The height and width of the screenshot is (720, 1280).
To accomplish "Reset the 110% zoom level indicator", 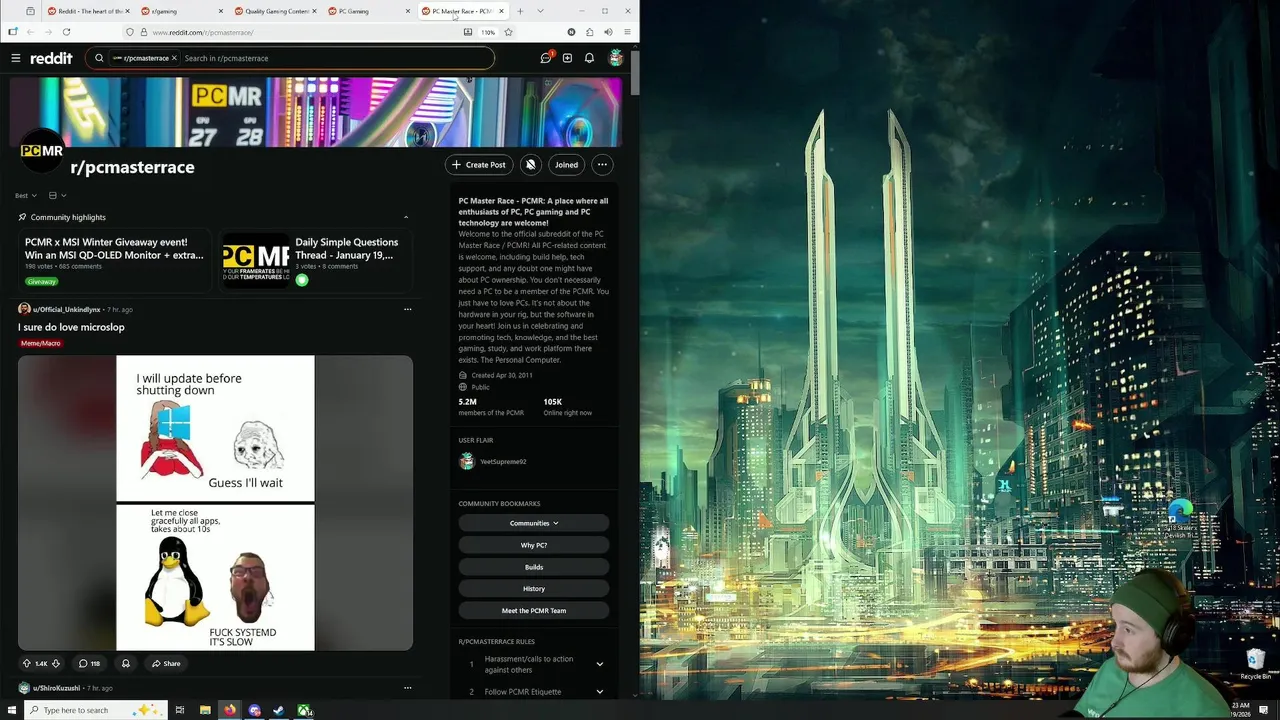I will 488,32.
